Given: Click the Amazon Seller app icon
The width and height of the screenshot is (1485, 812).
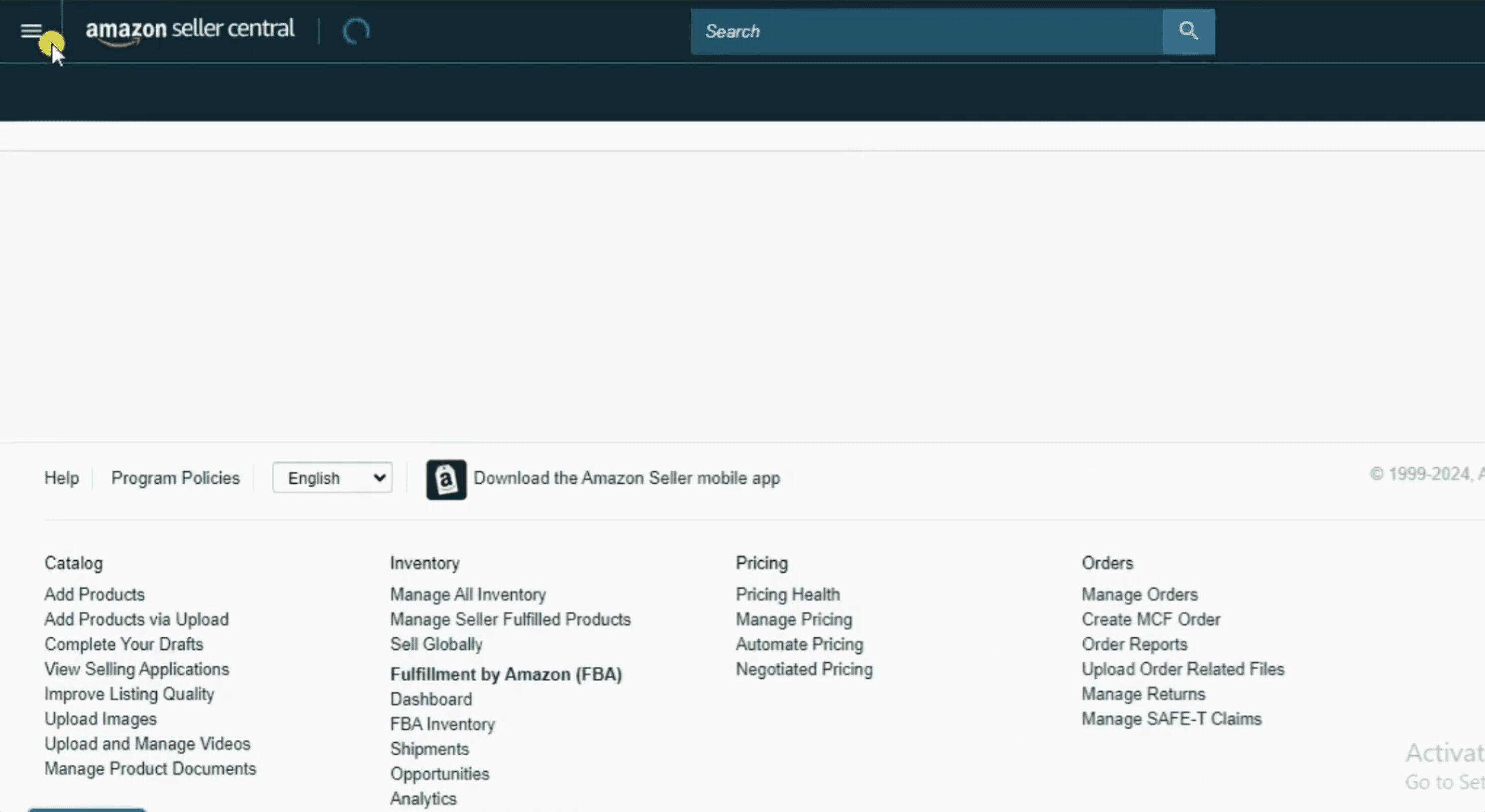Looking at the screenshot, I should 446,479.
